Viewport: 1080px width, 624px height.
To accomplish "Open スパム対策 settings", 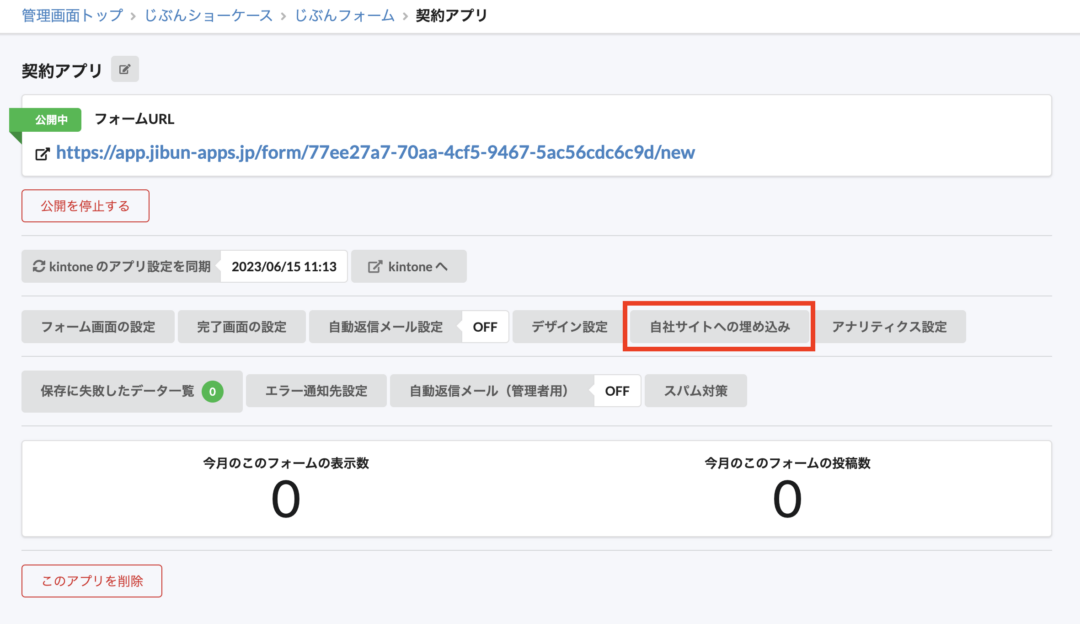I will click(695, 390).
